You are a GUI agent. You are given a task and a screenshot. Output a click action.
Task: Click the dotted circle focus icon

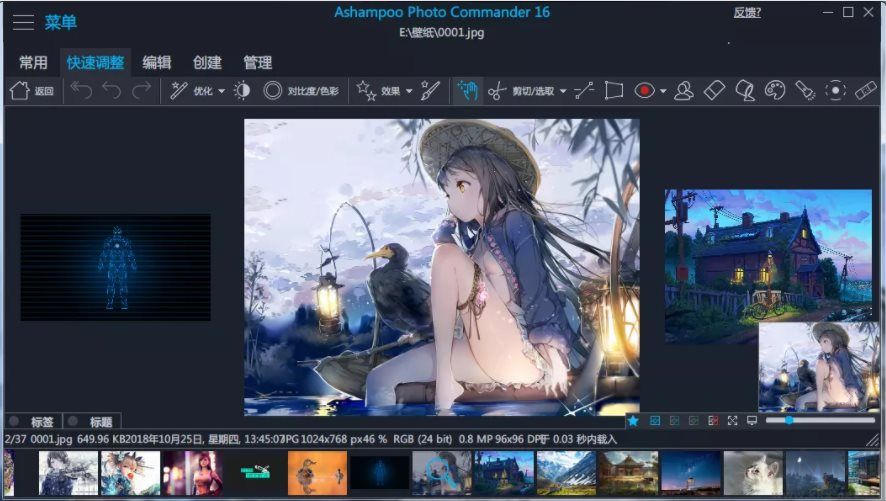[835, 91]
